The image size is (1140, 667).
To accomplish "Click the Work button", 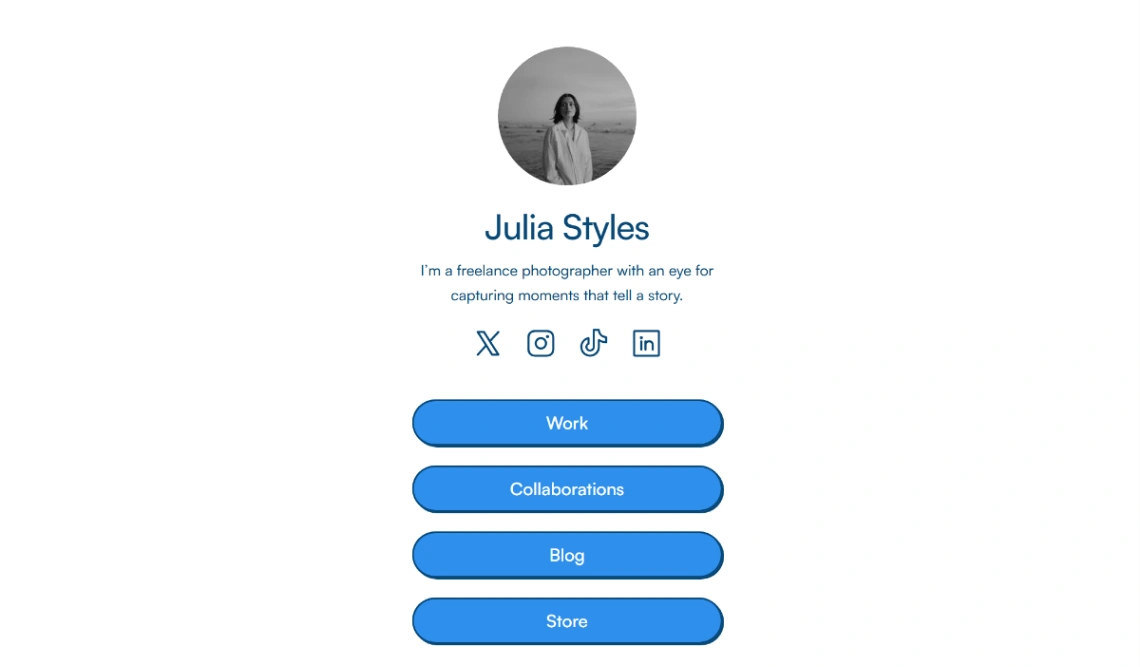I will [568, 423].
